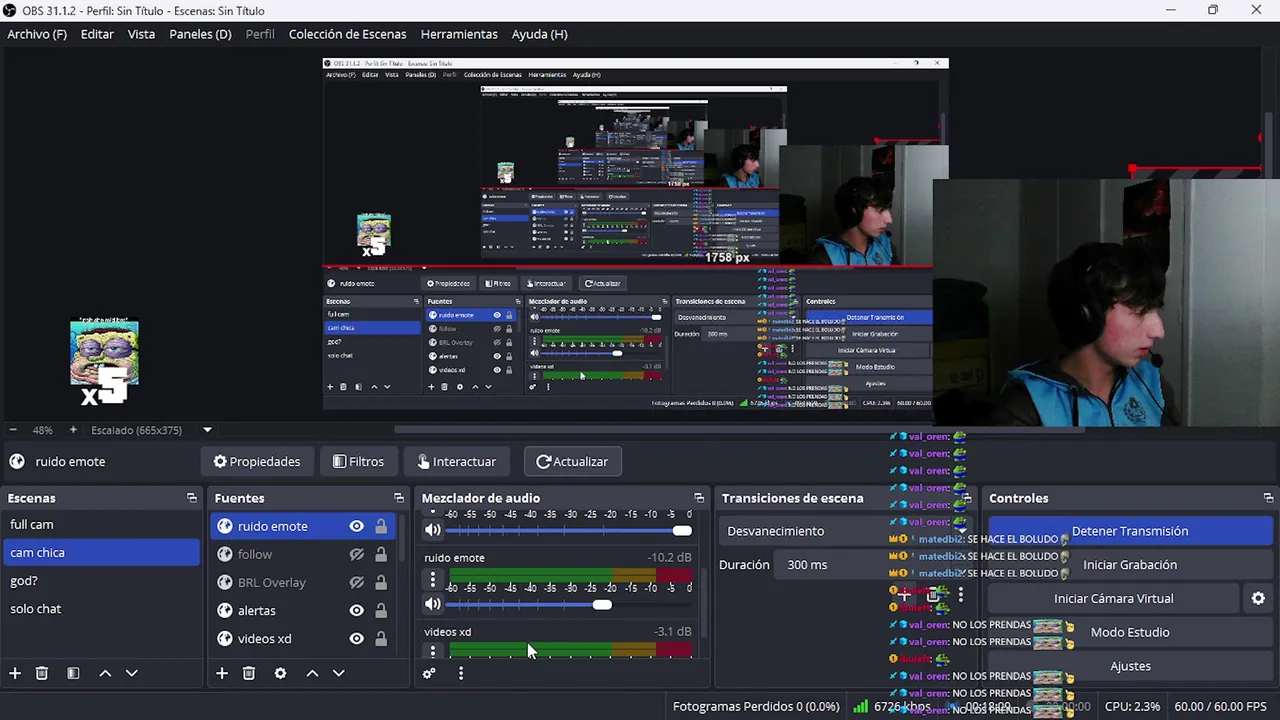Toggle lock on ruido emote source
Image resolution: width=1280 pixels, height=720 pixels.
click(381, 526)
